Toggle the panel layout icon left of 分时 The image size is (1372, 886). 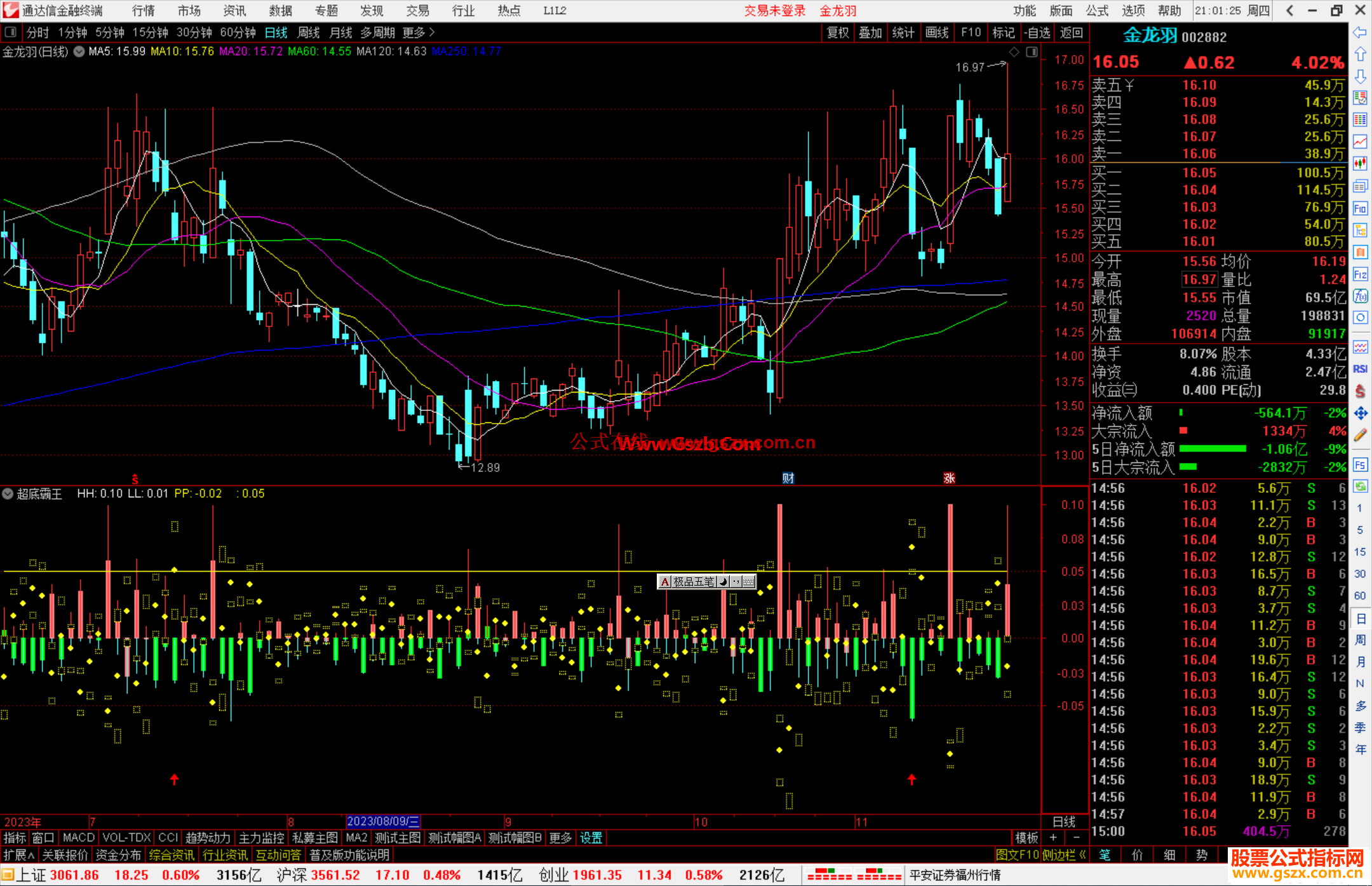[x=10, y=32]
